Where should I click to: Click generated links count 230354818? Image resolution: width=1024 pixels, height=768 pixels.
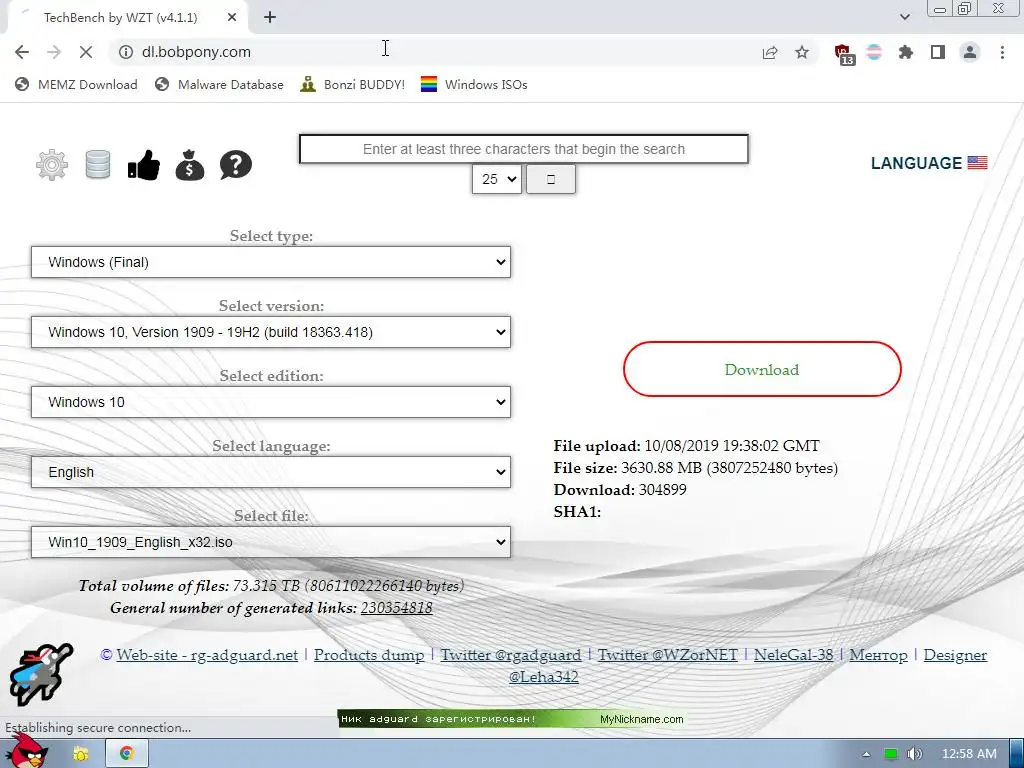click(396, 608)
